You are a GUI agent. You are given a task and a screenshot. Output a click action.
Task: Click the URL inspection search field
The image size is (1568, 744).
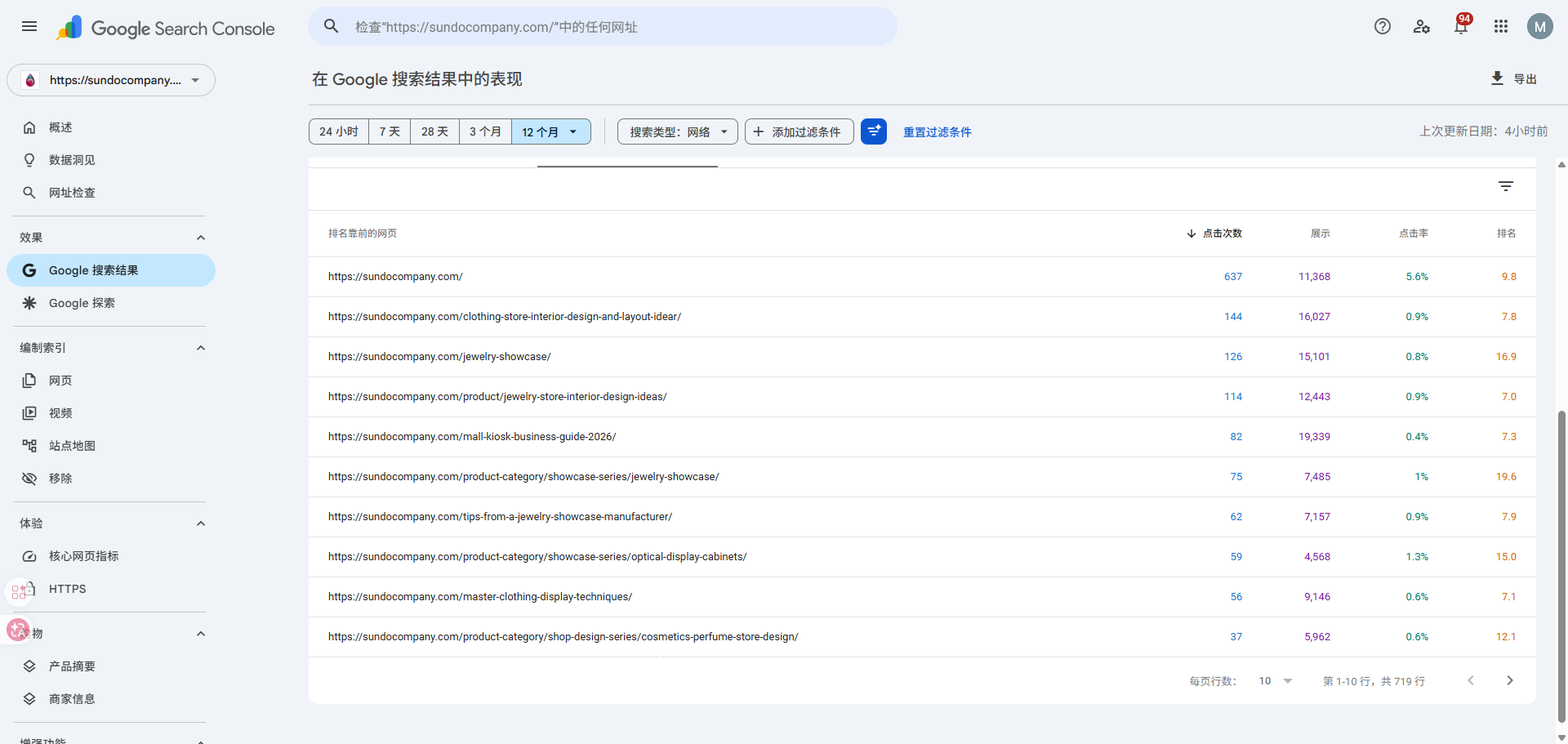(603, 27)
